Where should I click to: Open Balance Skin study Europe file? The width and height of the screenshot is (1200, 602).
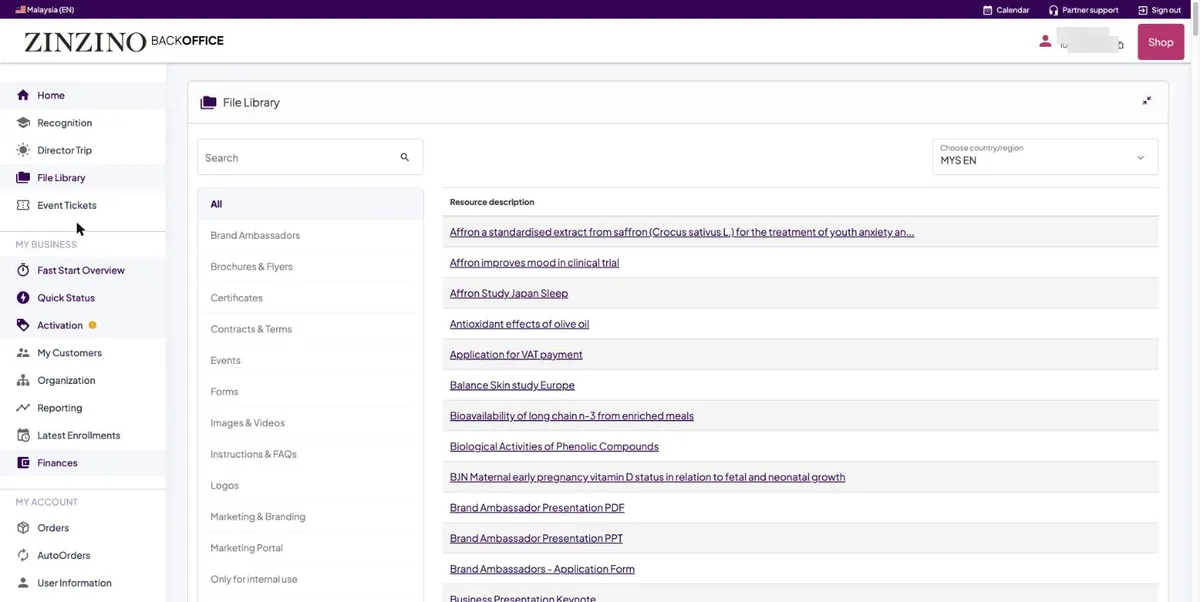(512, 385)
